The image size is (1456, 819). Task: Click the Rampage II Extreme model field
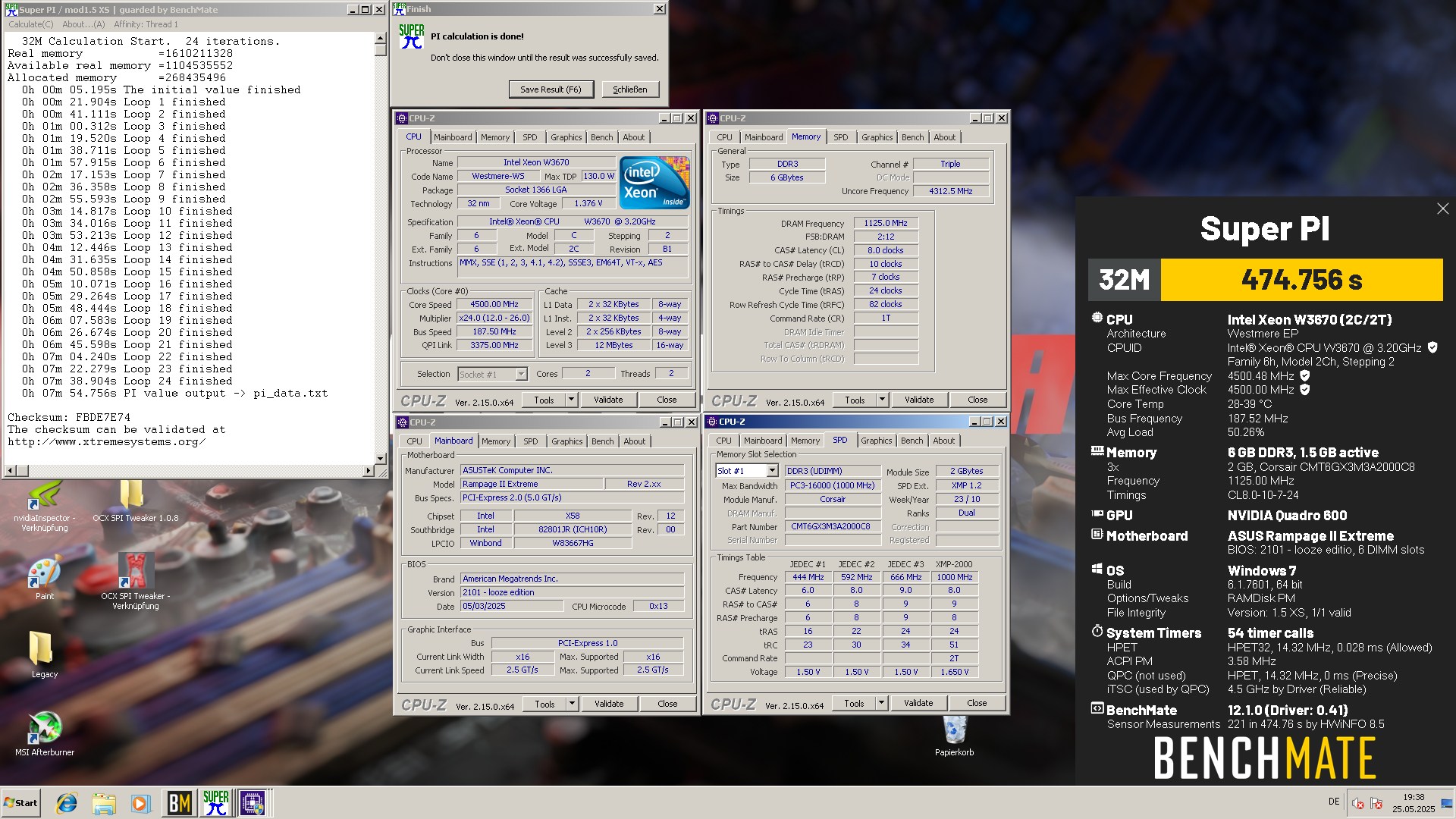point(531,484)
